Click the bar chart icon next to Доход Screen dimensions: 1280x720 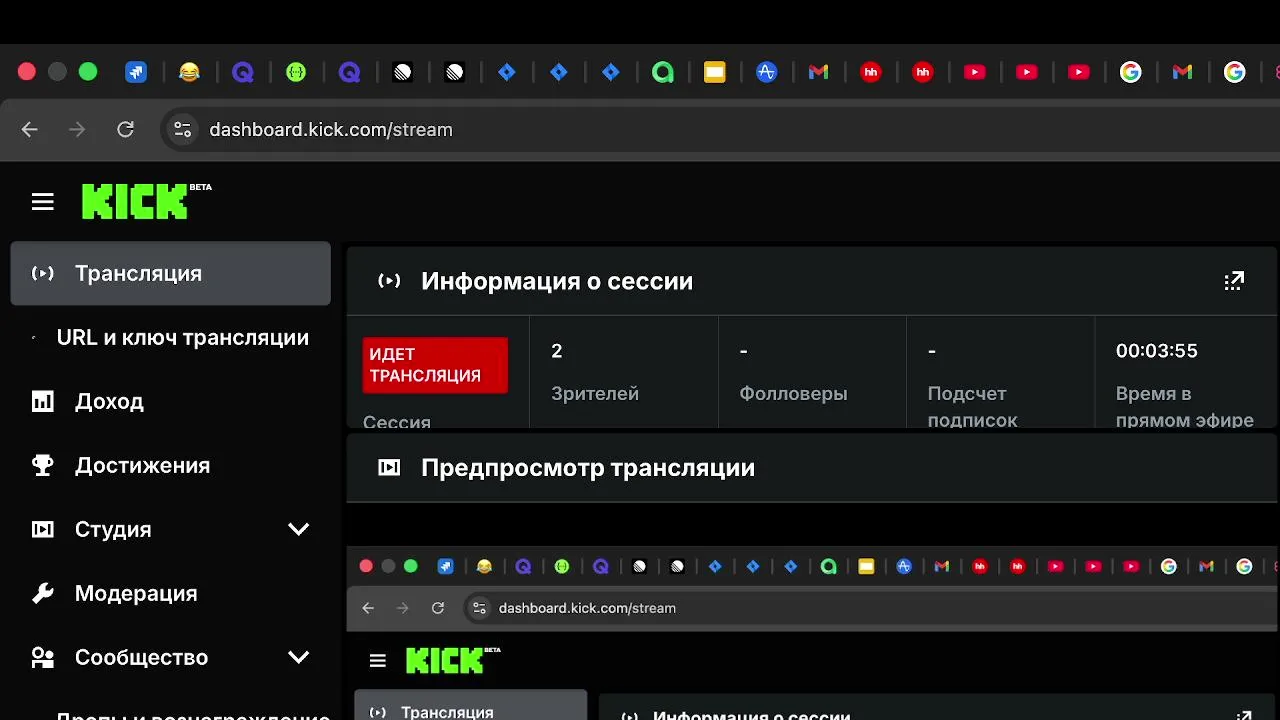point(42,401)
